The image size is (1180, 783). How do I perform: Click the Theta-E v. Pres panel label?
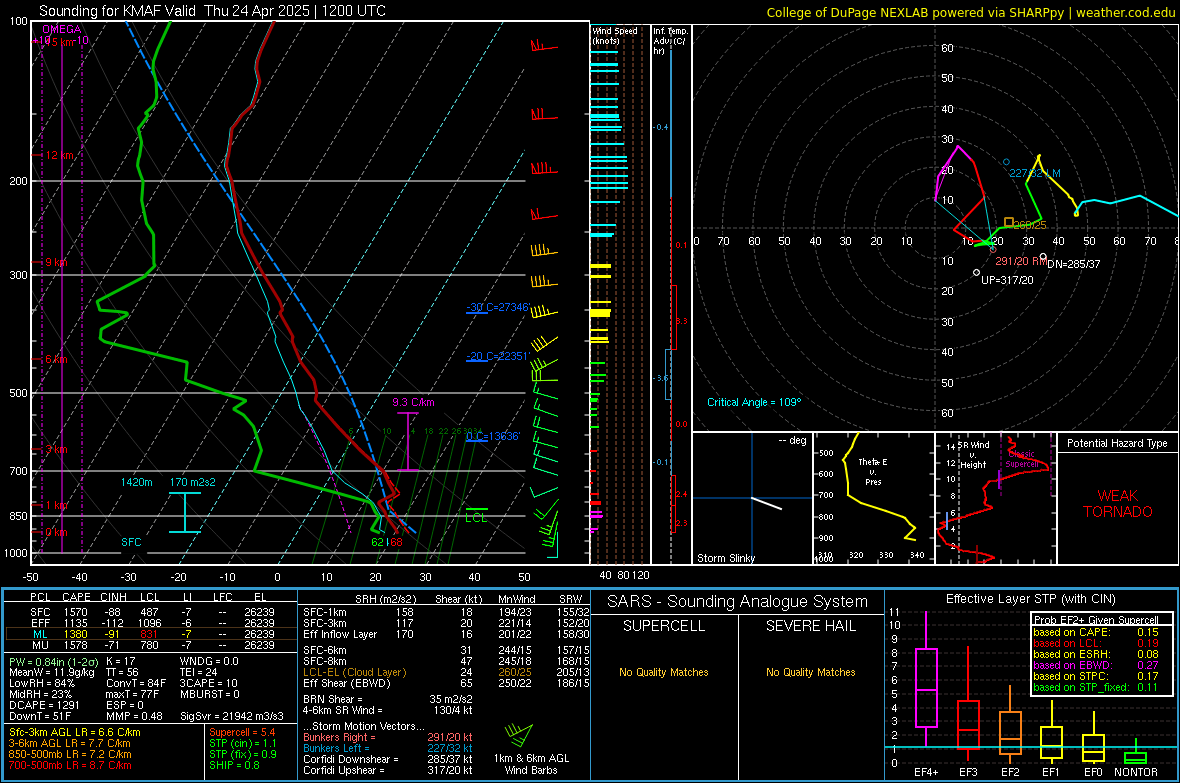pos(872,471)
